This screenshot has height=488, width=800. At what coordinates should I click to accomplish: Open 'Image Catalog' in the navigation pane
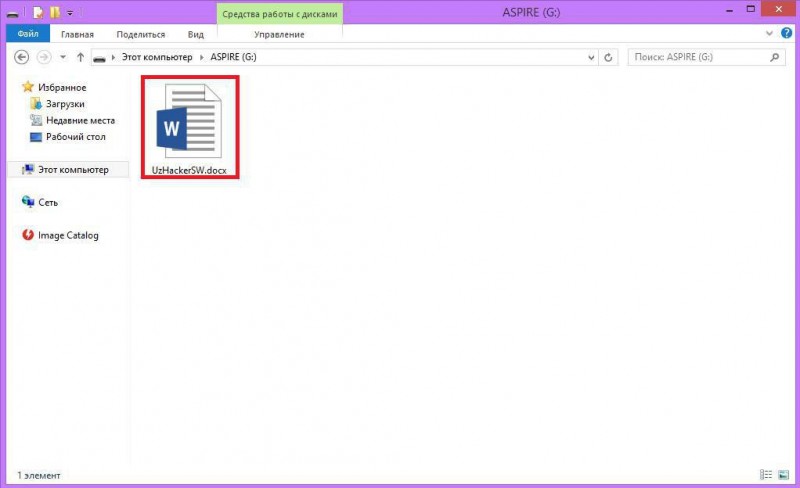point(68,235)
